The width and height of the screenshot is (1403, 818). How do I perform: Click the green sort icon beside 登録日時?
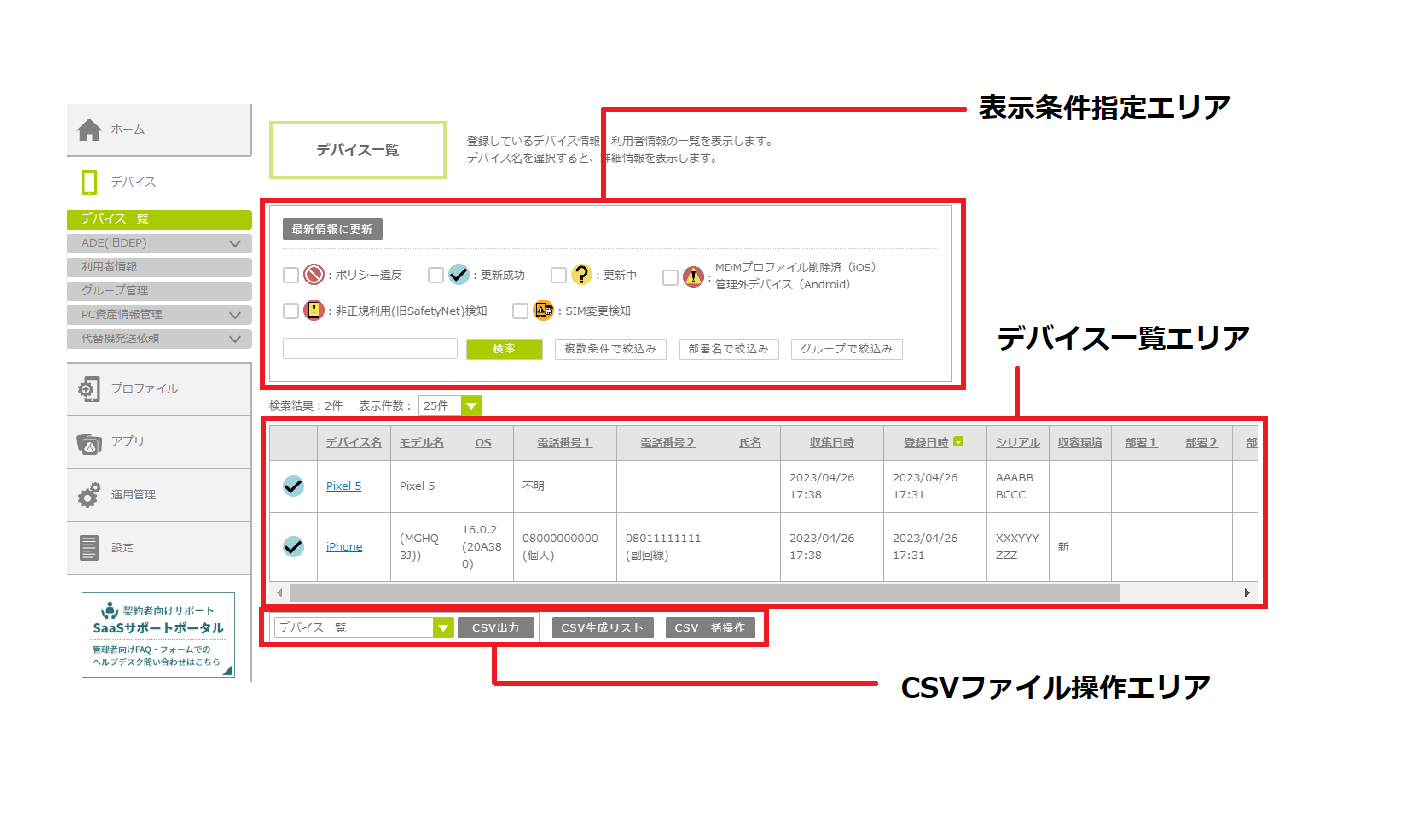click(x=959, y=441)
